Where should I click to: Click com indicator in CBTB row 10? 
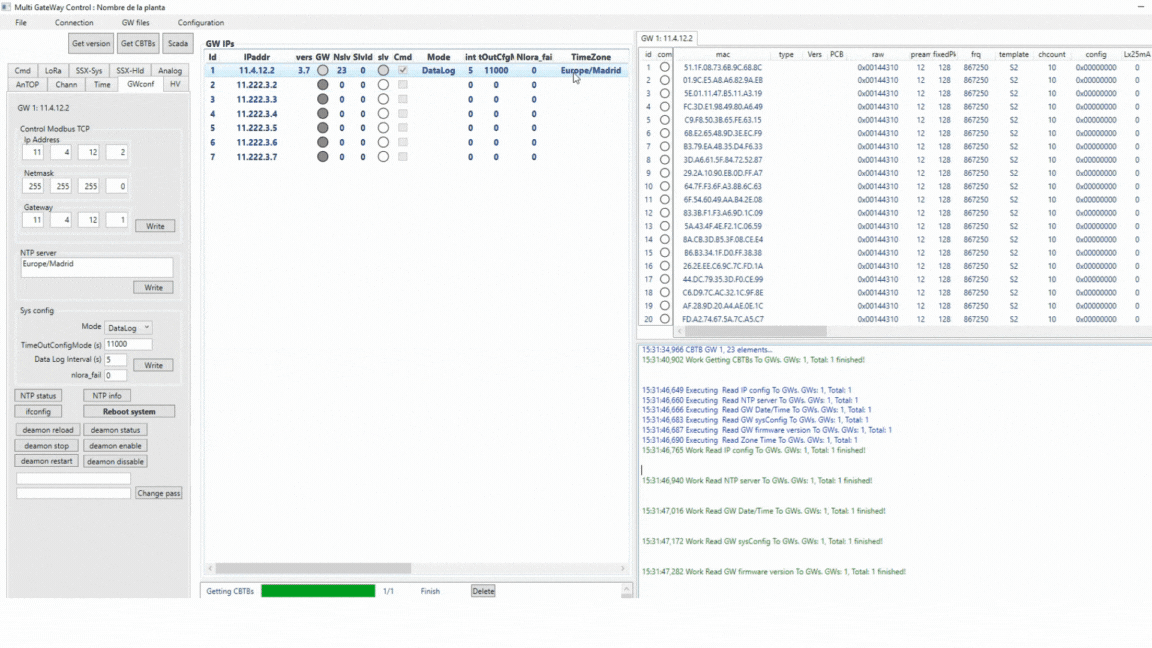pyautogui.click(x=664, y=187)
